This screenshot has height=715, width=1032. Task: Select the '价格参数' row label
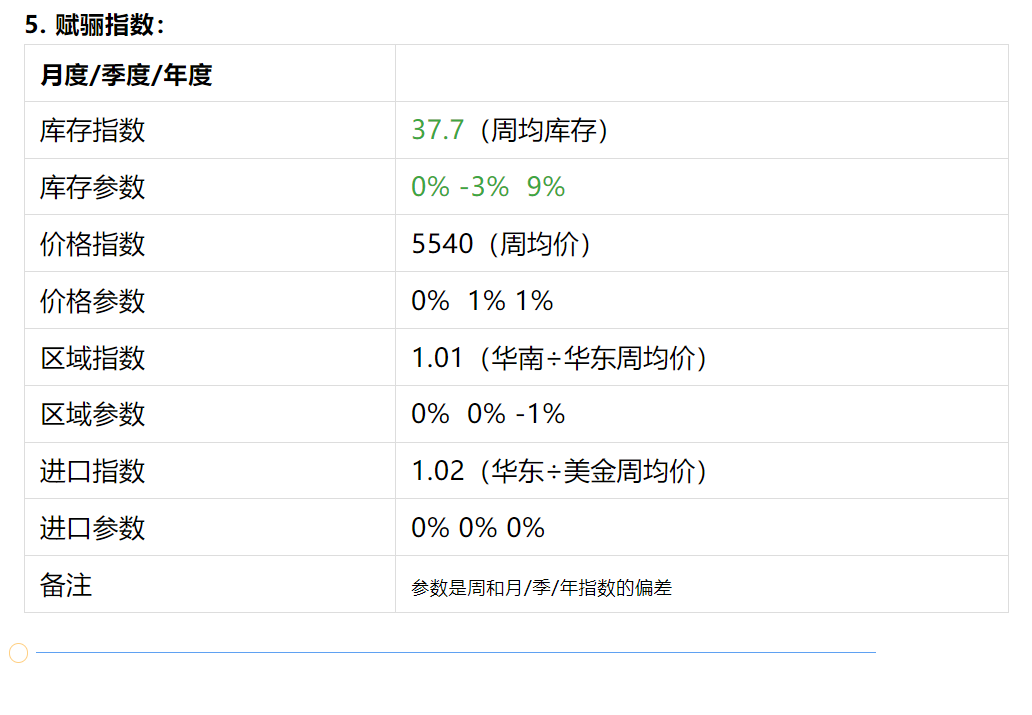tap(92, 301)
